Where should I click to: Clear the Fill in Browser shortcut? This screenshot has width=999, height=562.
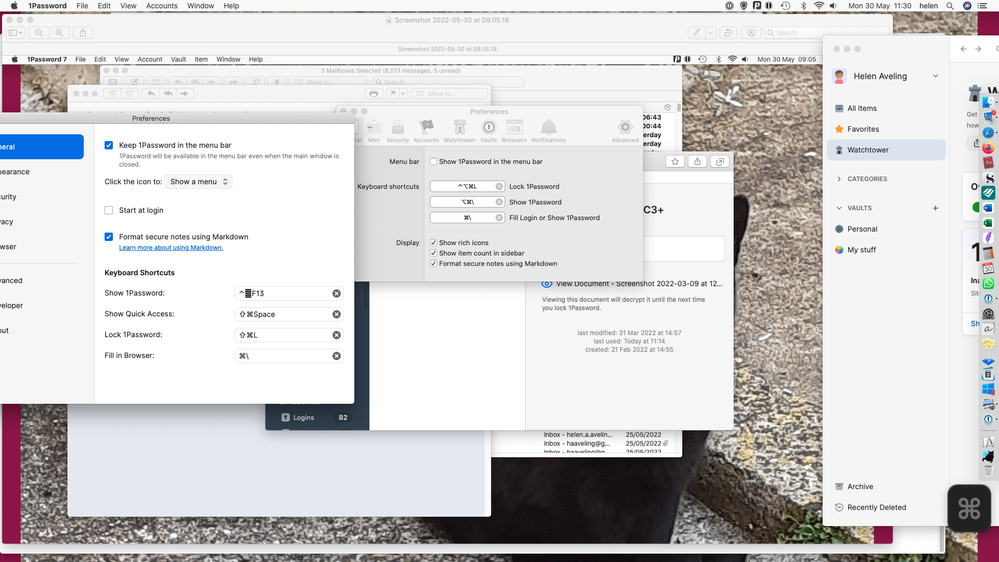pos(336,356)
